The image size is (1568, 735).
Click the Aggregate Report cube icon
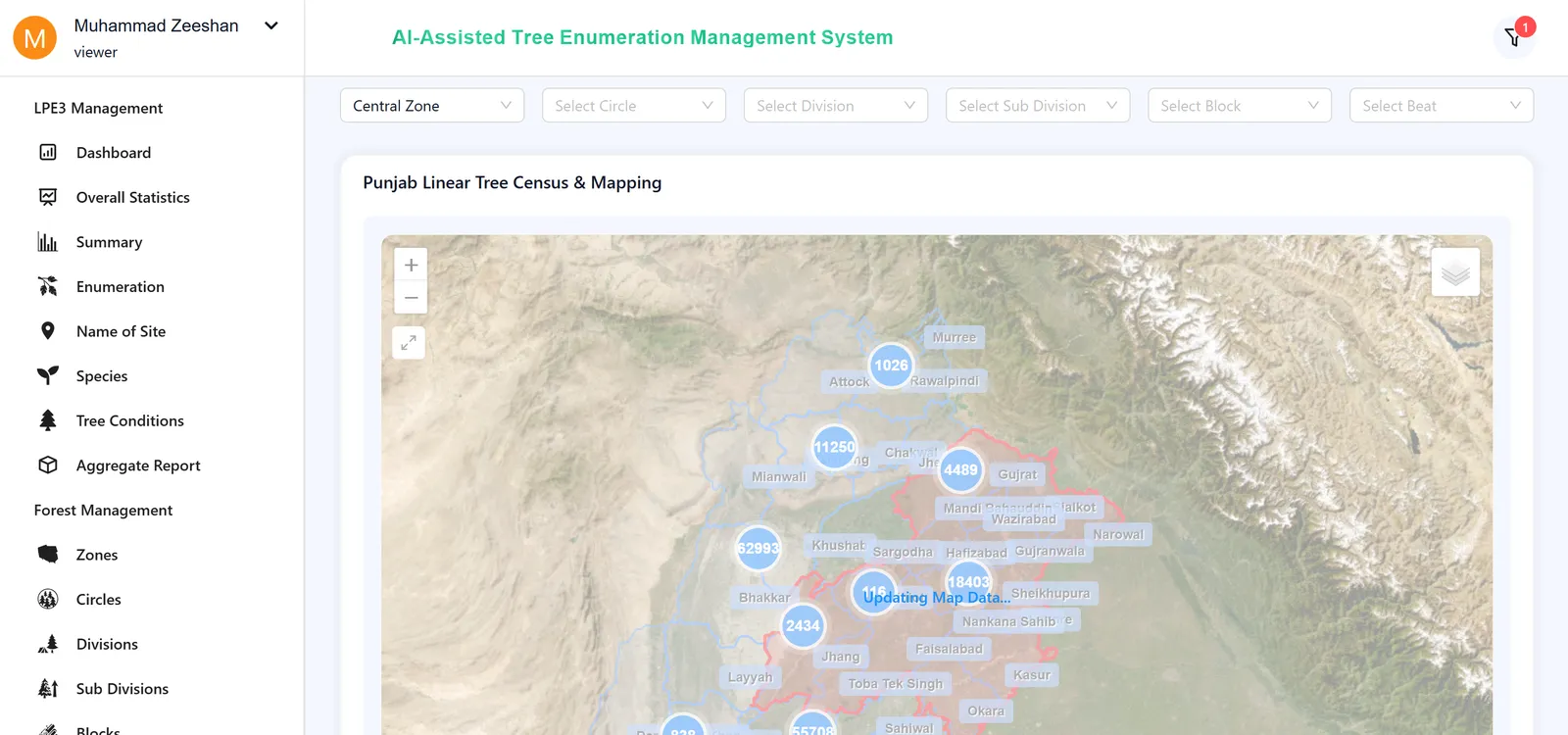48,465
